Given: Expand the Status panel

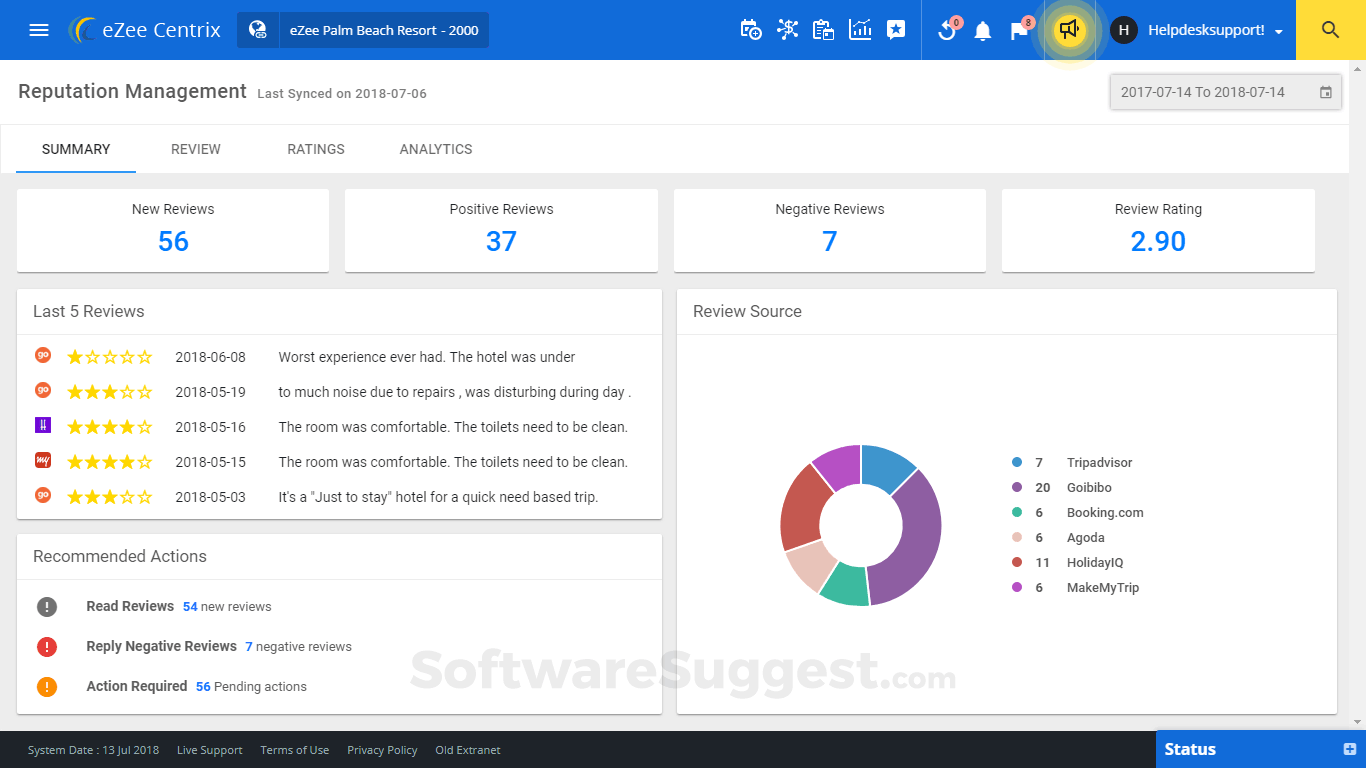Looking at the screenshot, I should tap(1349, 749).
